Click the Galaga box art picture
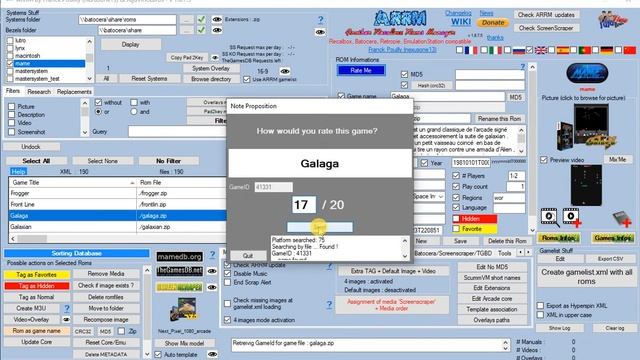Viewport: 640px width, 360px height. 586,127
